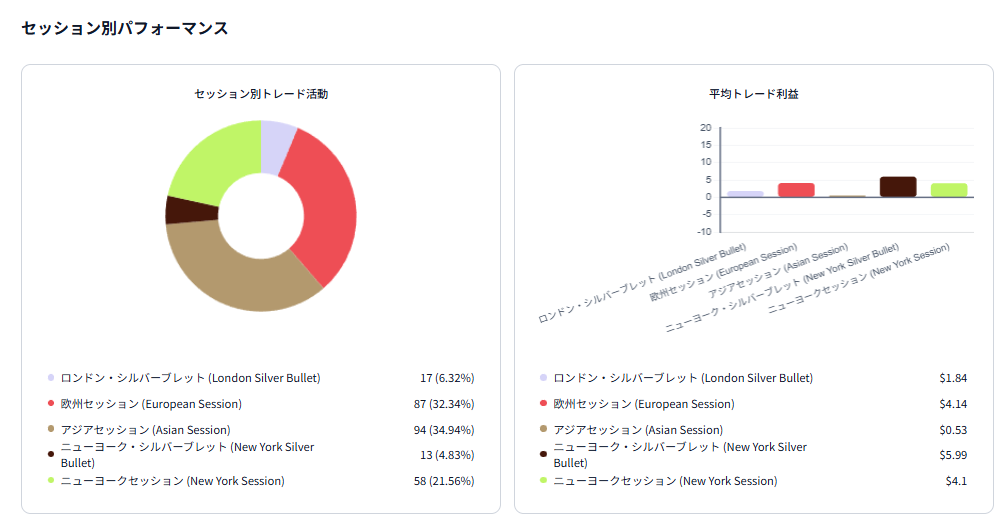
Task: Click the lavender London Silver Bullet donut slice
Action: pyautogui.click(x=277, y=140)
